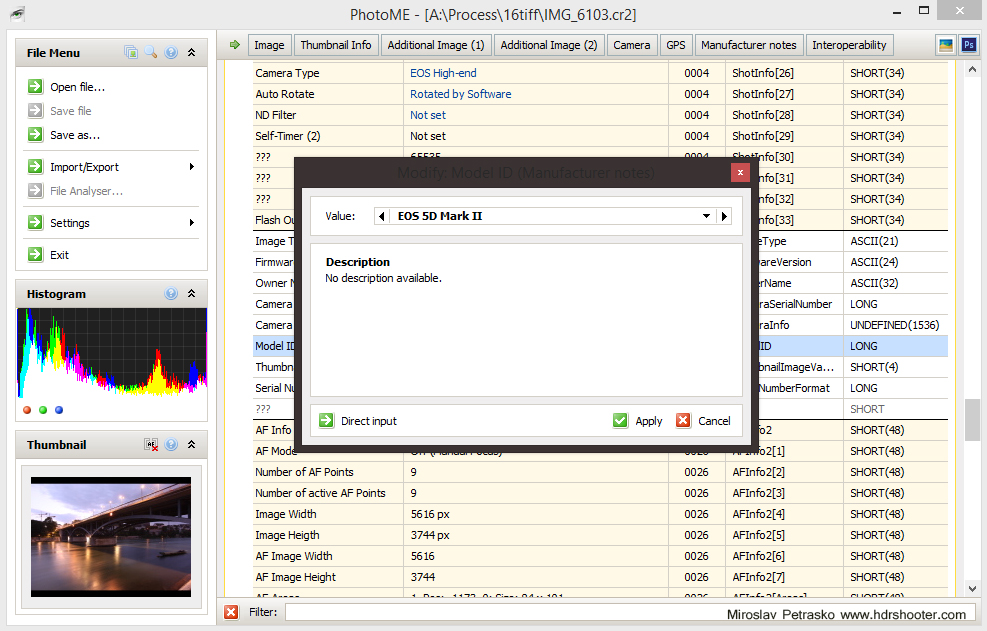Click the "Not set" value for ND Filter

(x=428, y=115)
